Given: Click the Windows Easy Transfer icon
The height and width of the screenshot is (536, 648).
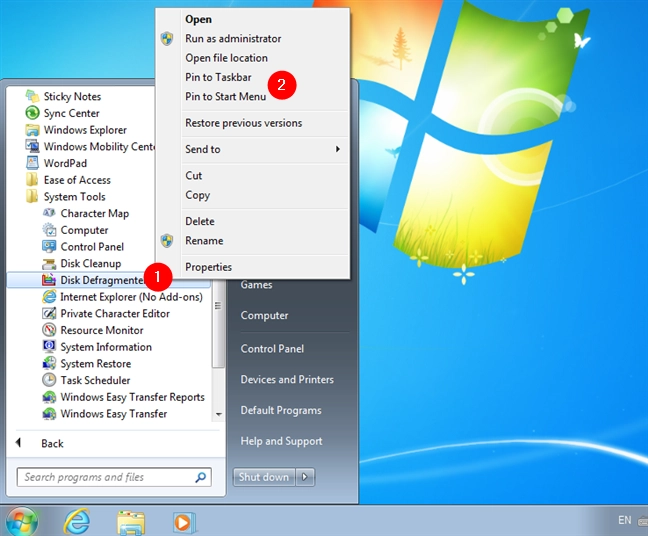Looking at the screenshot, I should pos(49,413).
